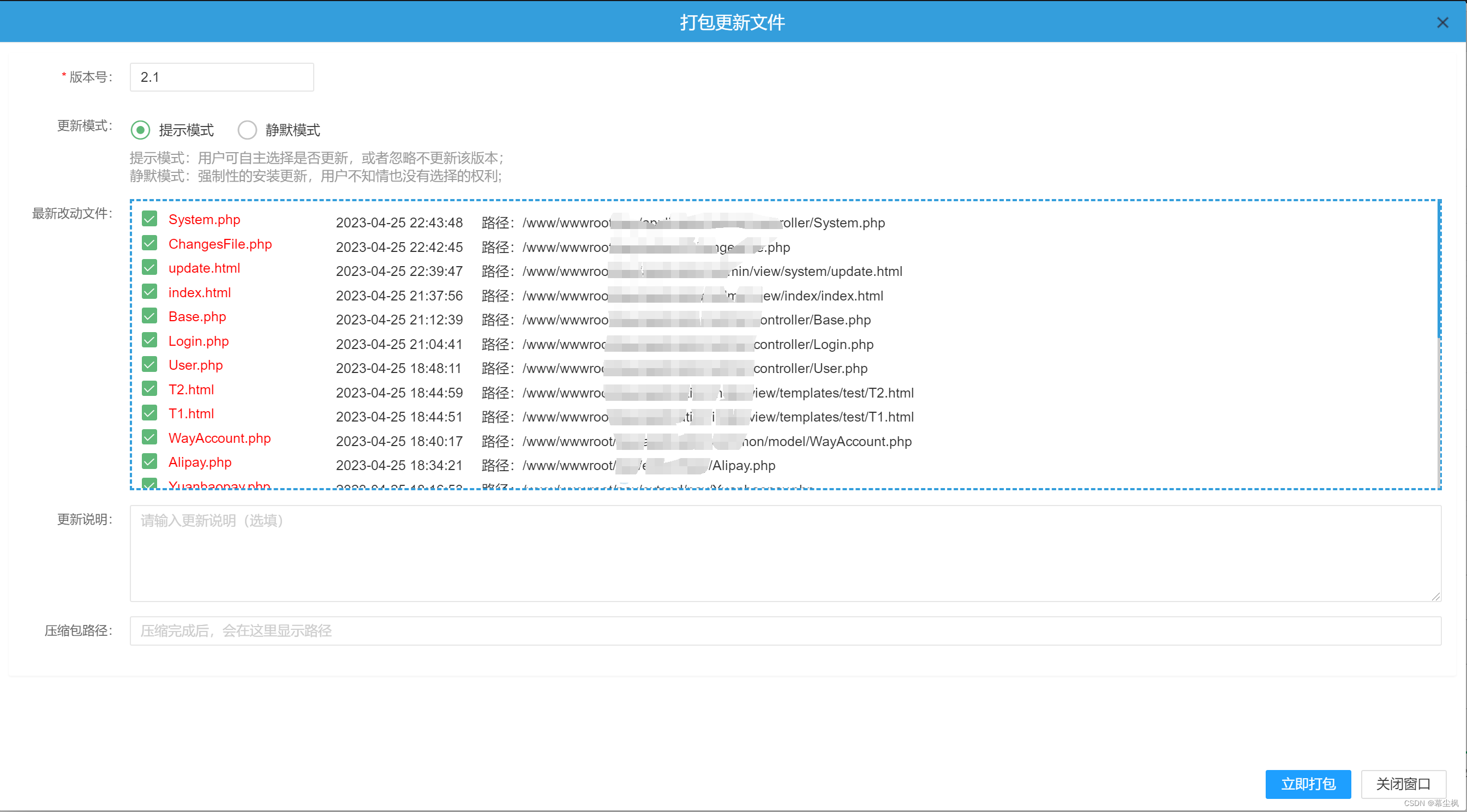Toggle the Login.php checkbox
Viewport: 1467px width, 812px height.
pyautogui.click(x=149, y=340)
